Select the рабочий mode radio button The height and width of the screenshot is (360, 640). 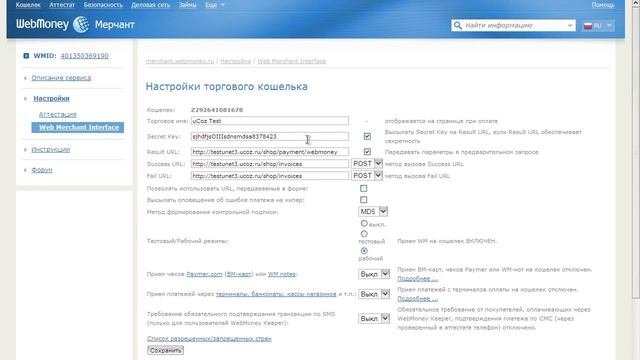364,251
